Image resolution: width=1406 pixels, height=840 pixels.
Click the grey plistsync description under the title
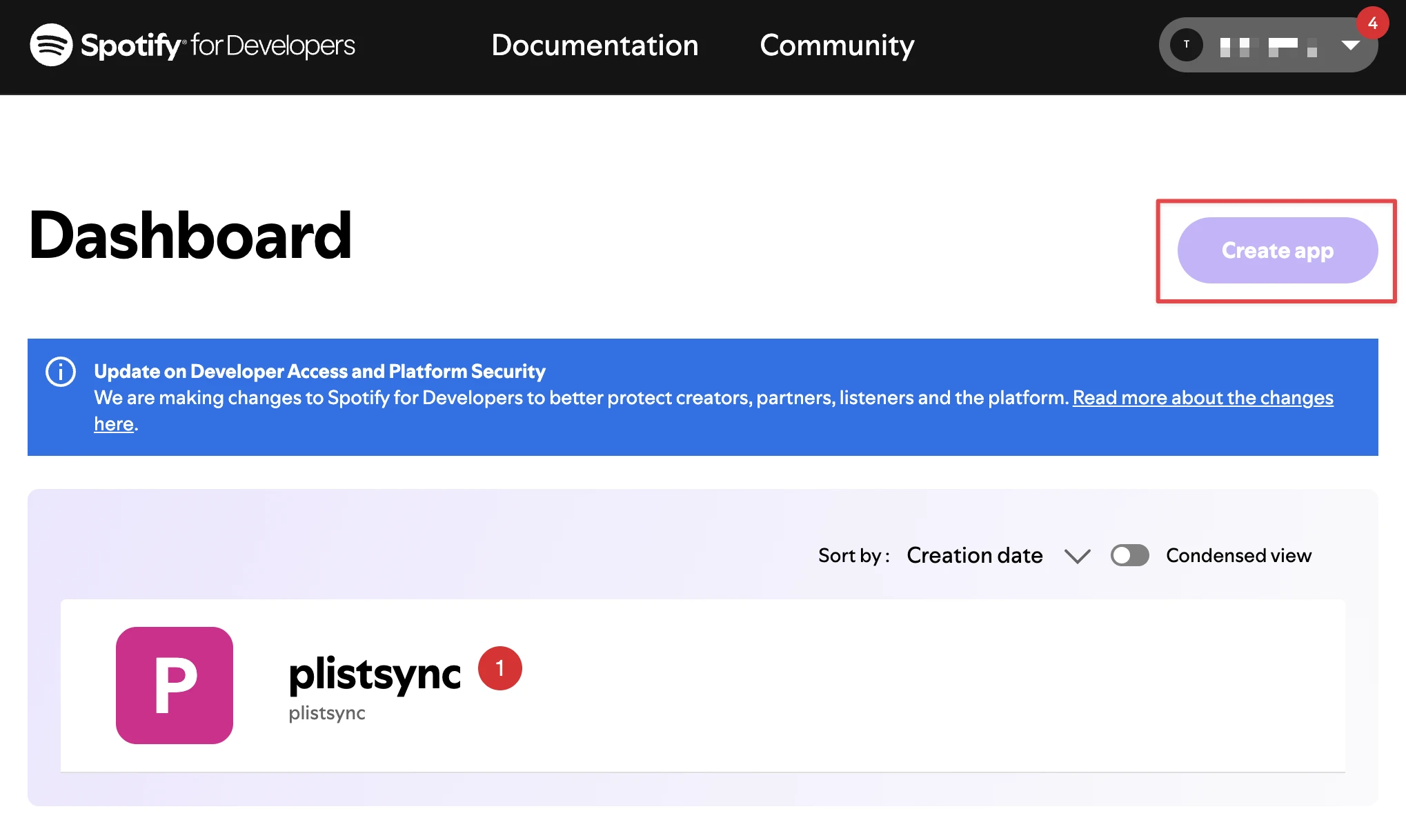coord(327,713)
